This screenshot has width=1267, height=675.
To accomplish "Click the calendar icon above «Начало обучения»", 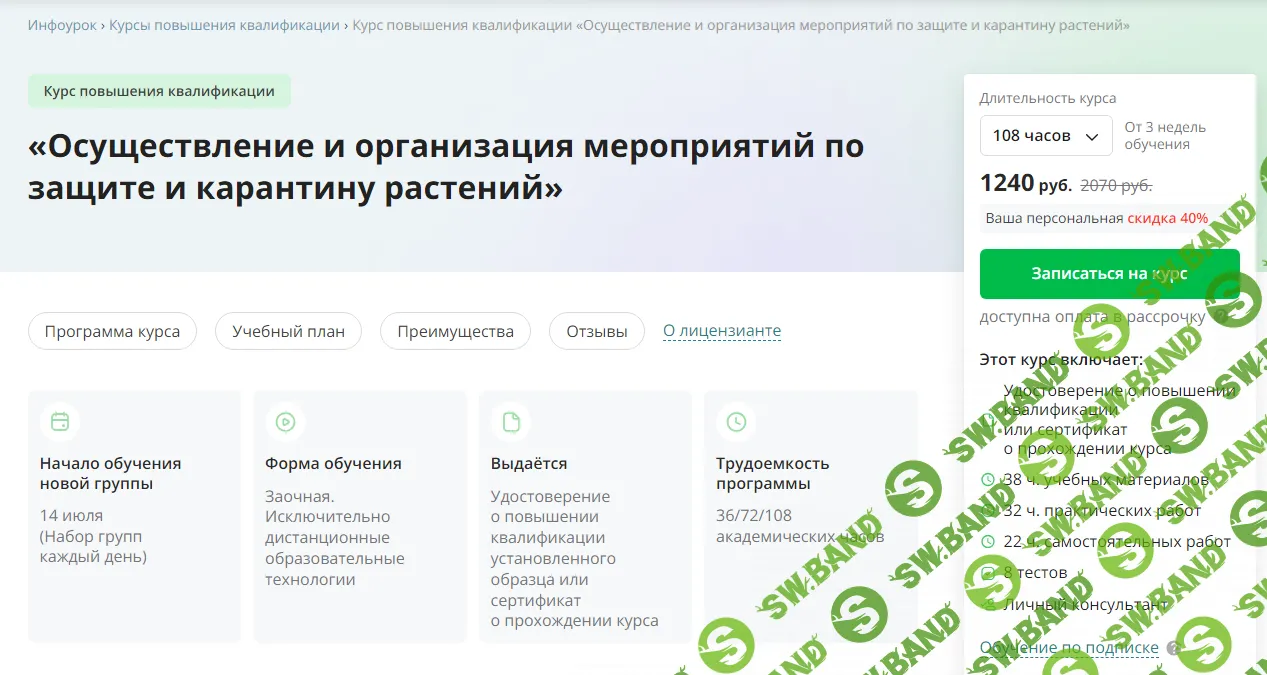I will pos(59,421).
